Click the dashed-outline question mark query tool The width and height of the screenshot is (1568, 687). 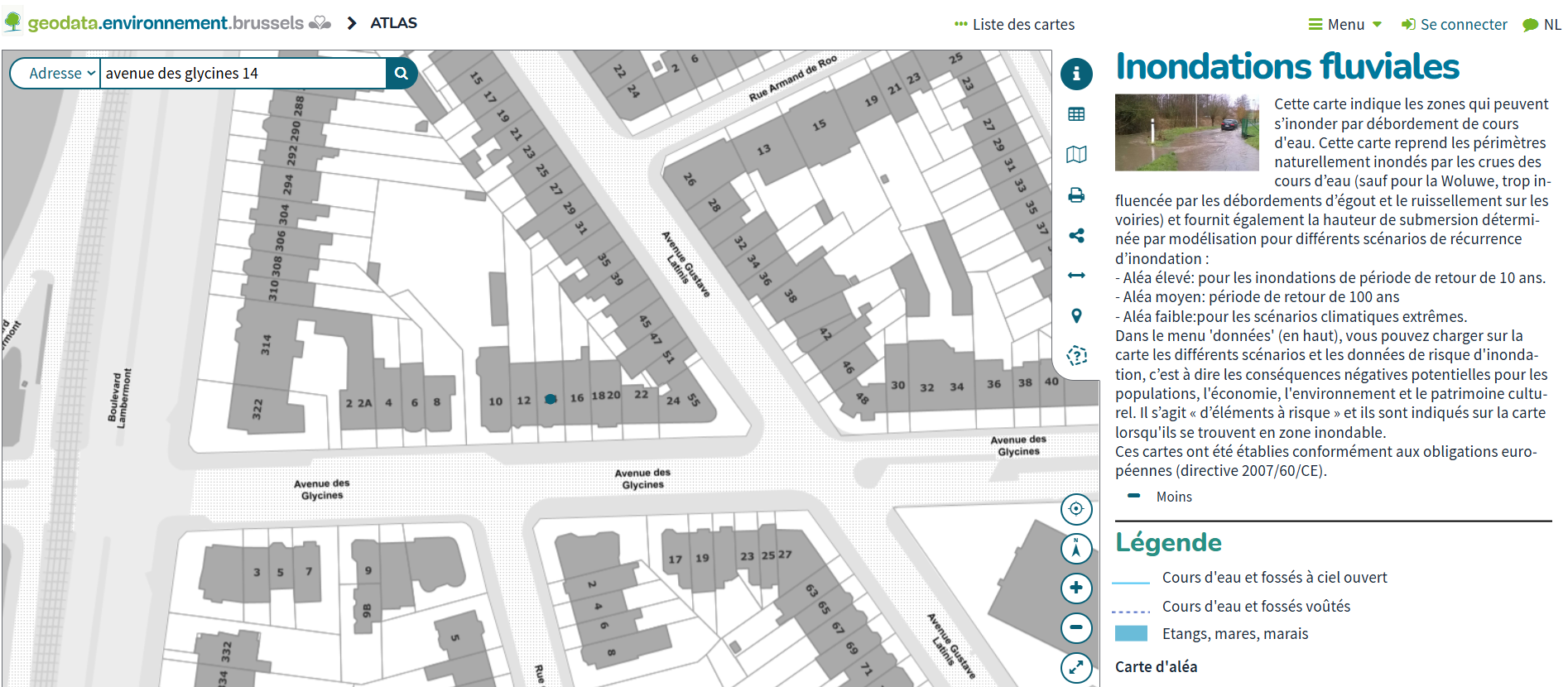coord(1076,356)
